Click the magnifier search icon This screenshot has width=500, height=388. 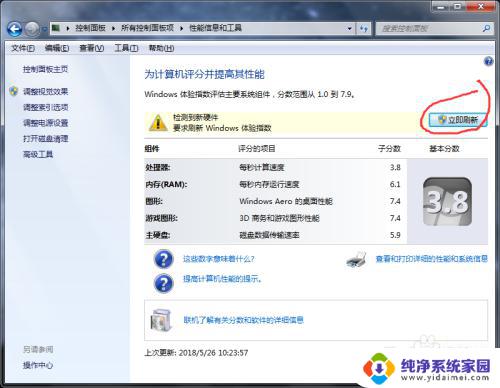pyautogui.click(x=486, y=29)
